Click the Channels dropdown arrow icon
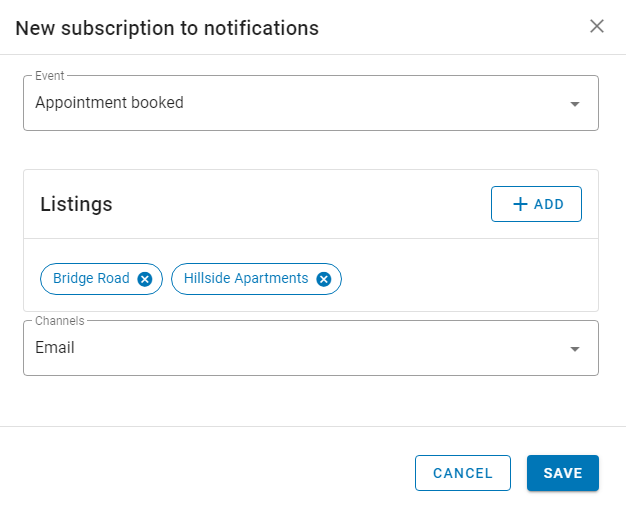The height and width of the screenshot is (506, 626). click(x=574, y=349)
